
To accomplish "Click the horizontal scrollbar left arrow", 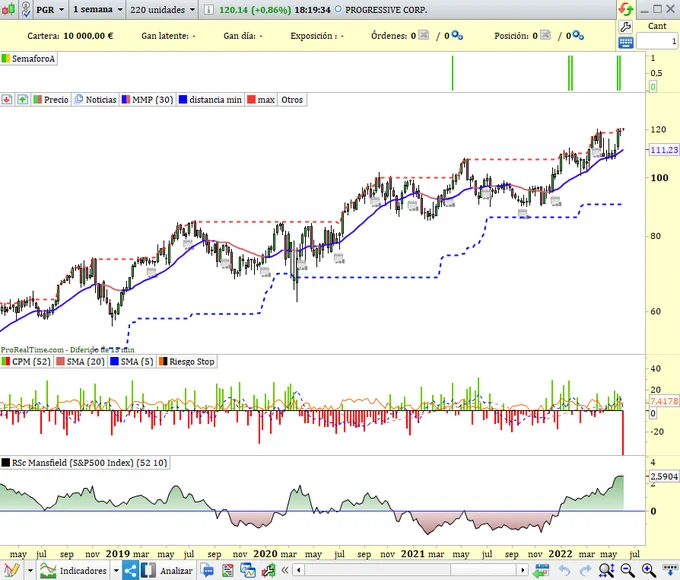I will (298, 570).
